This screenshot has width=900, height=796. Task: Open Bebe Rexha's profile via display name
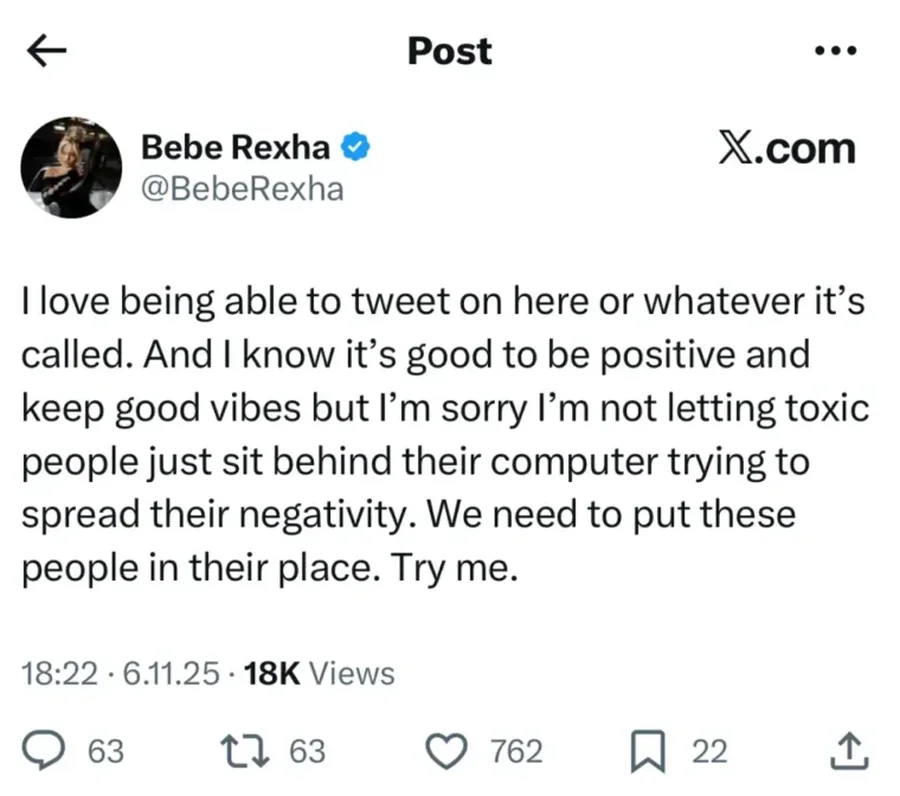click(x=235, y=146)
